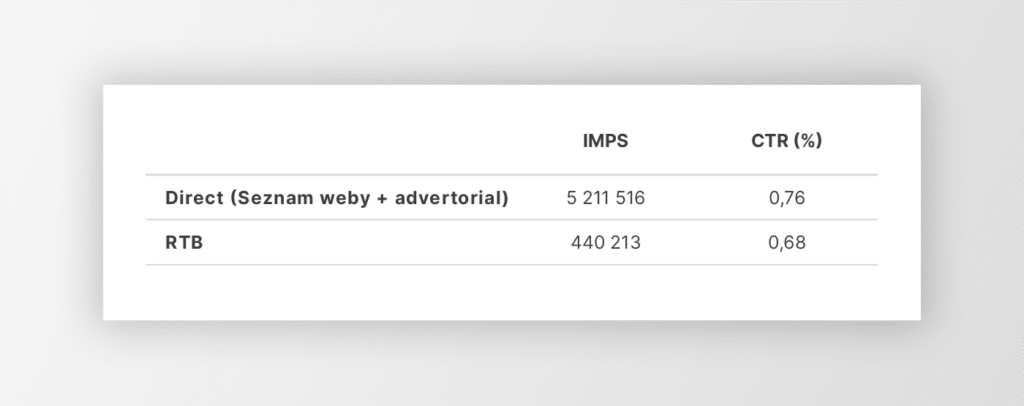
Task: Click the RTB row label
Action: [184, 242]
